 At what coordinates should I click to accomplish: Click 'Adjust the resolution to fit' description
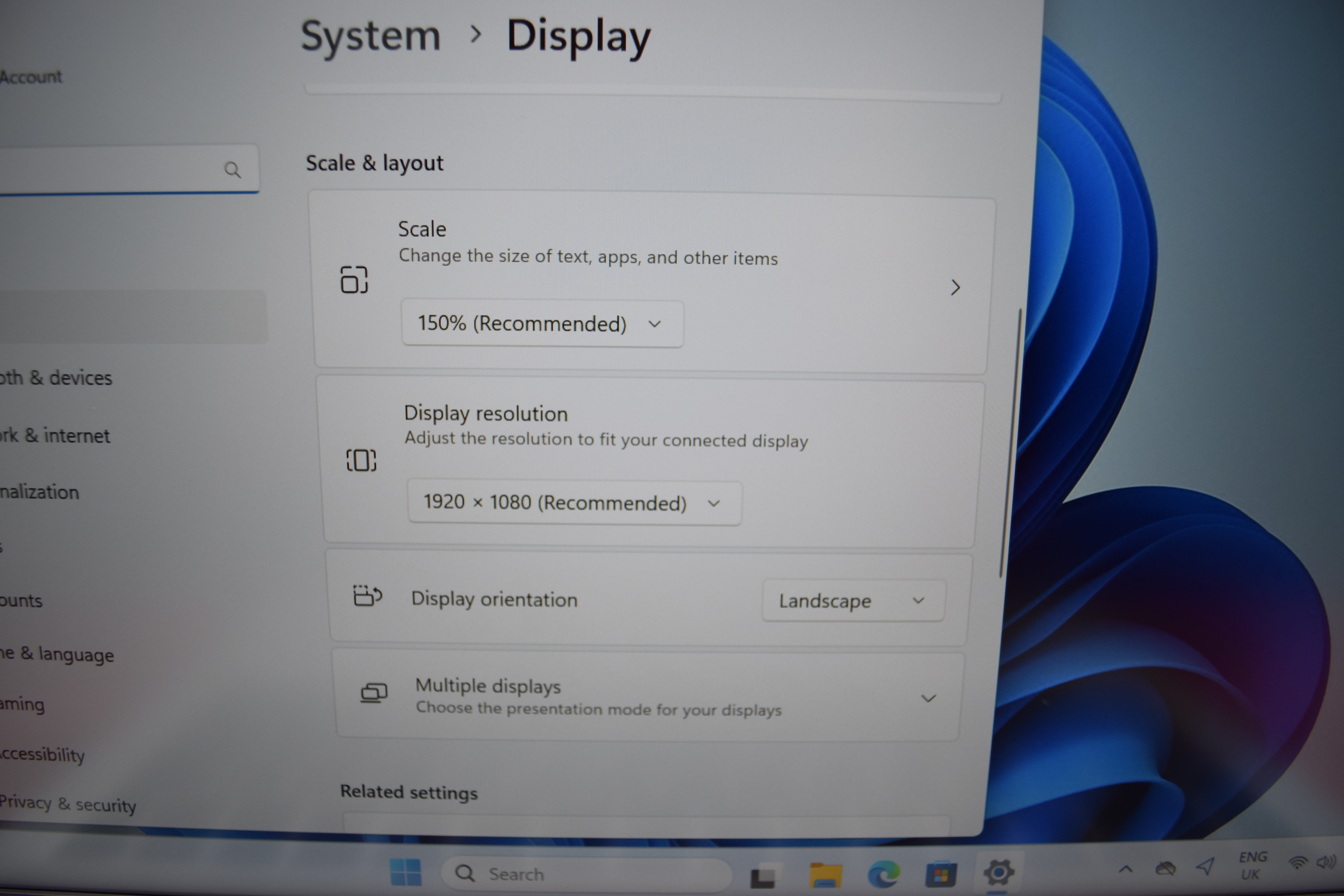[606, 440]
